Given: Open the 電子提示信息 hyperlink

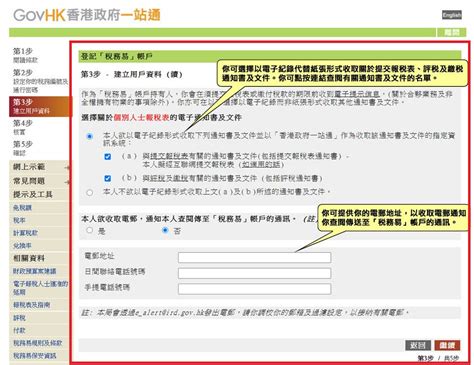Looking at the screenshot, I should (x=357, y=94).
